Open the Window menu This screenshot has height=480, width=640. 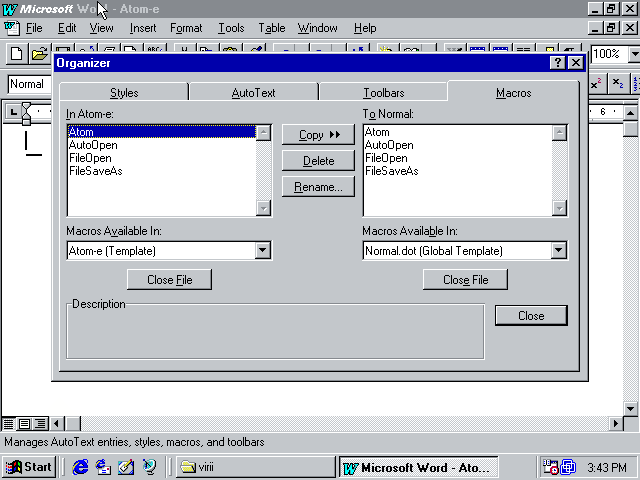(x=318, y=28)
